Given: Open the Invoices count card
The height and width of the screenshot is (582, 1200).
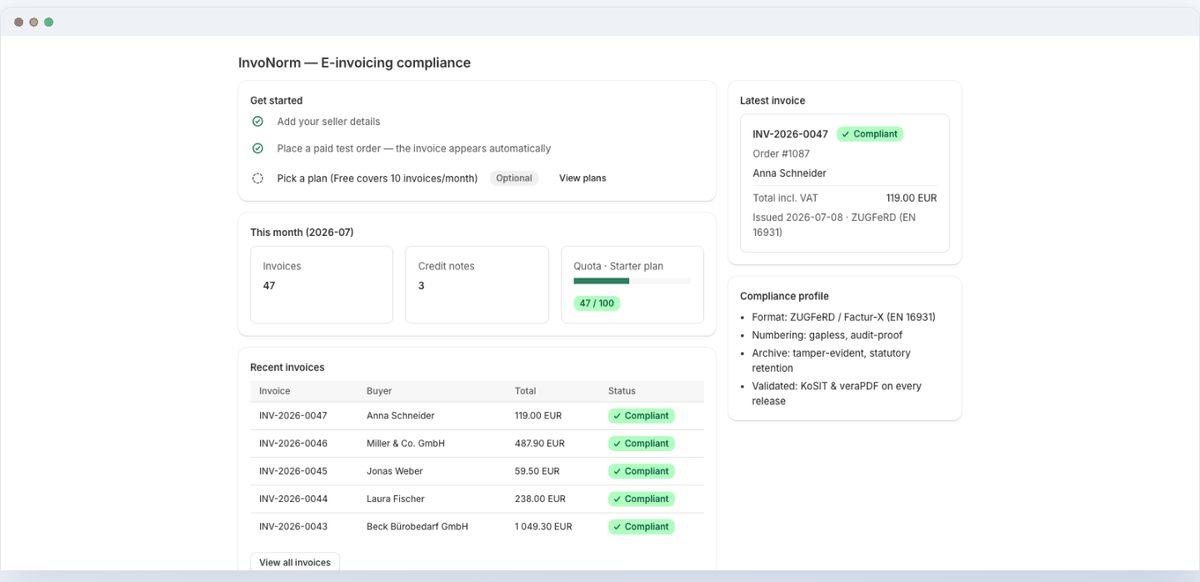Looking at the screenshot, I should (x=321, y=285).
